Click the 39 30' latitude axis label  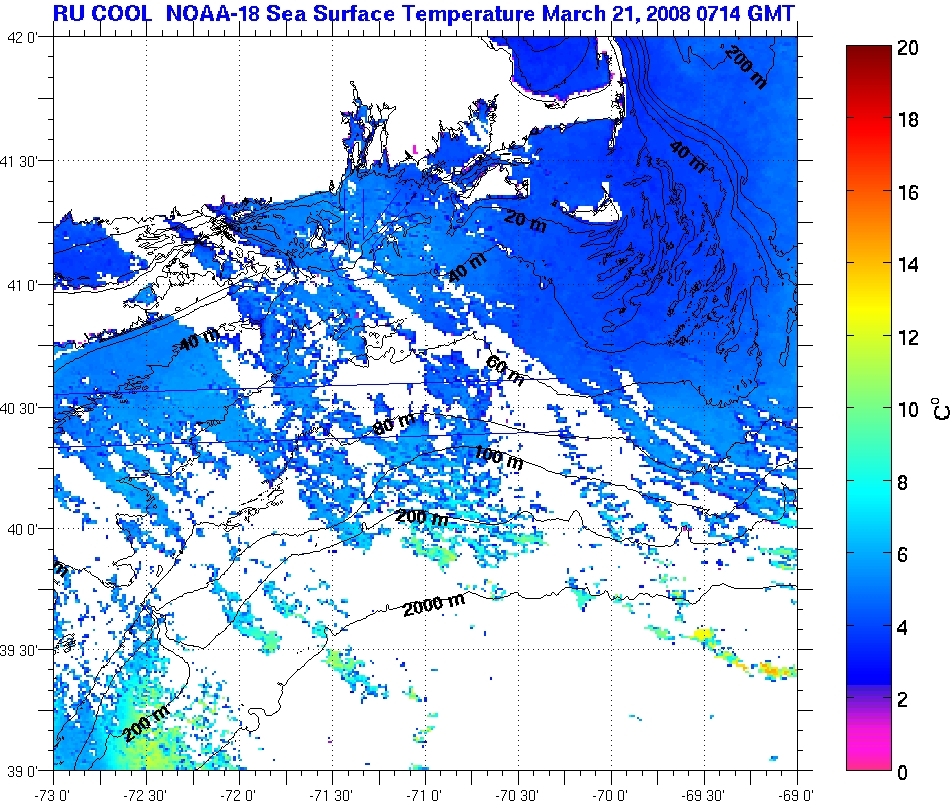26,650
